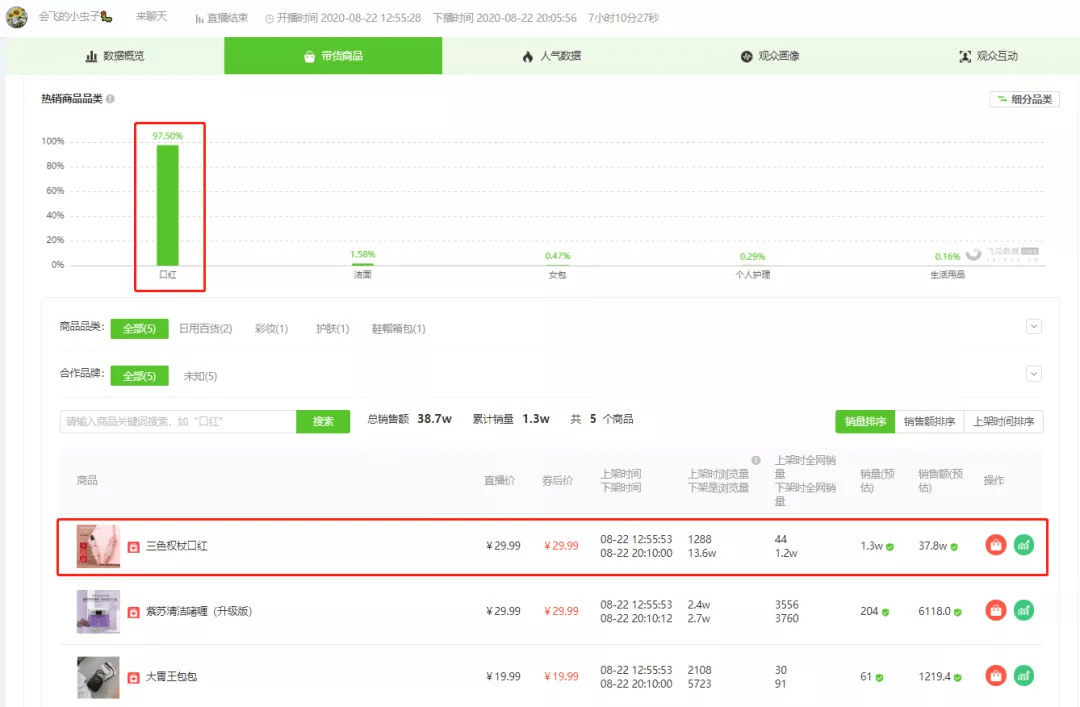Click red shopping bag icon for 紫苏清洁啫喱
The width and height of the screenshot is (1080, 707).
[x=995, y=611]
